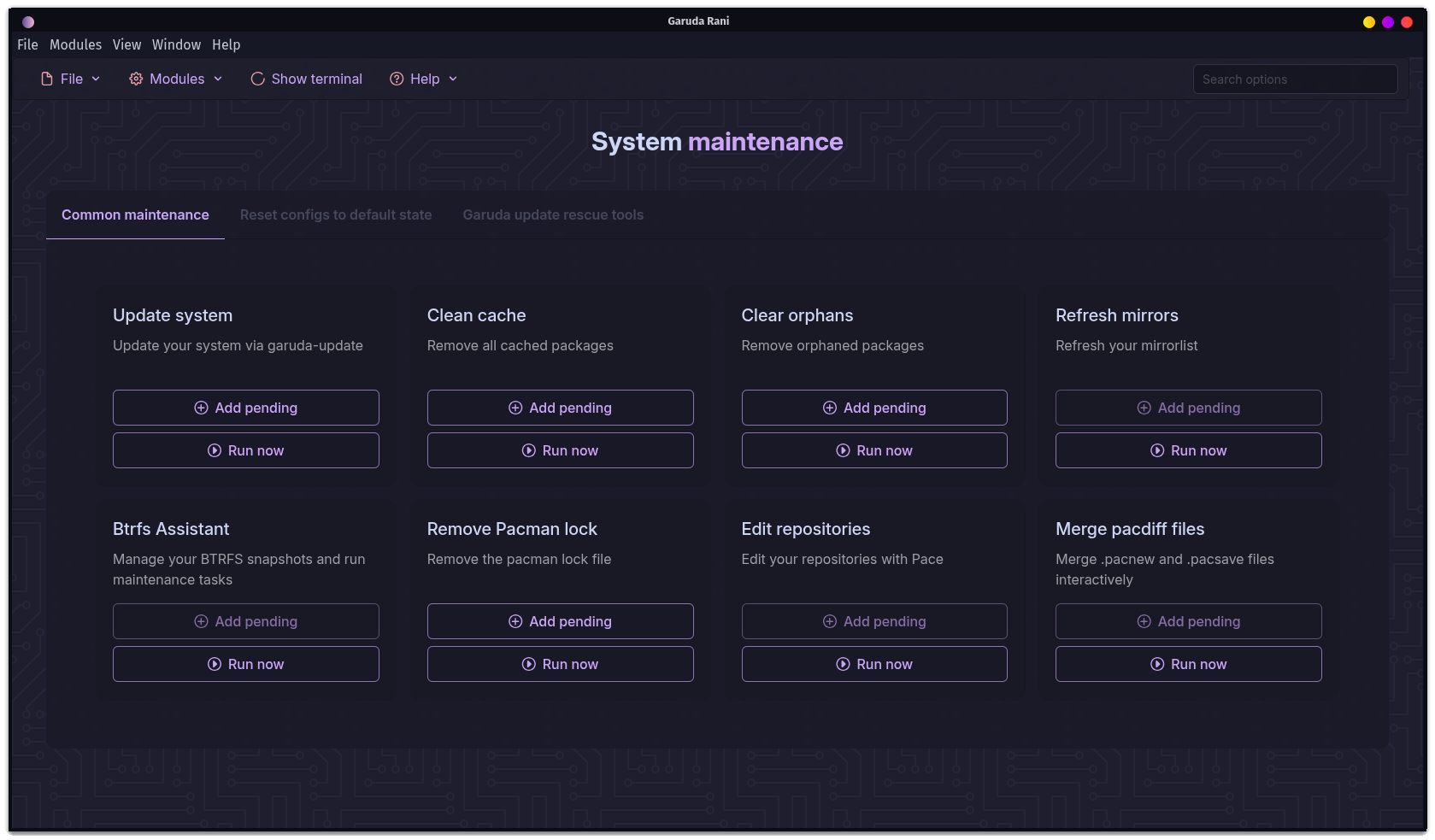The image size is (1435, 840).
Task: Click play icon in Clean cache Run now
Action: (x=529, y=450)
